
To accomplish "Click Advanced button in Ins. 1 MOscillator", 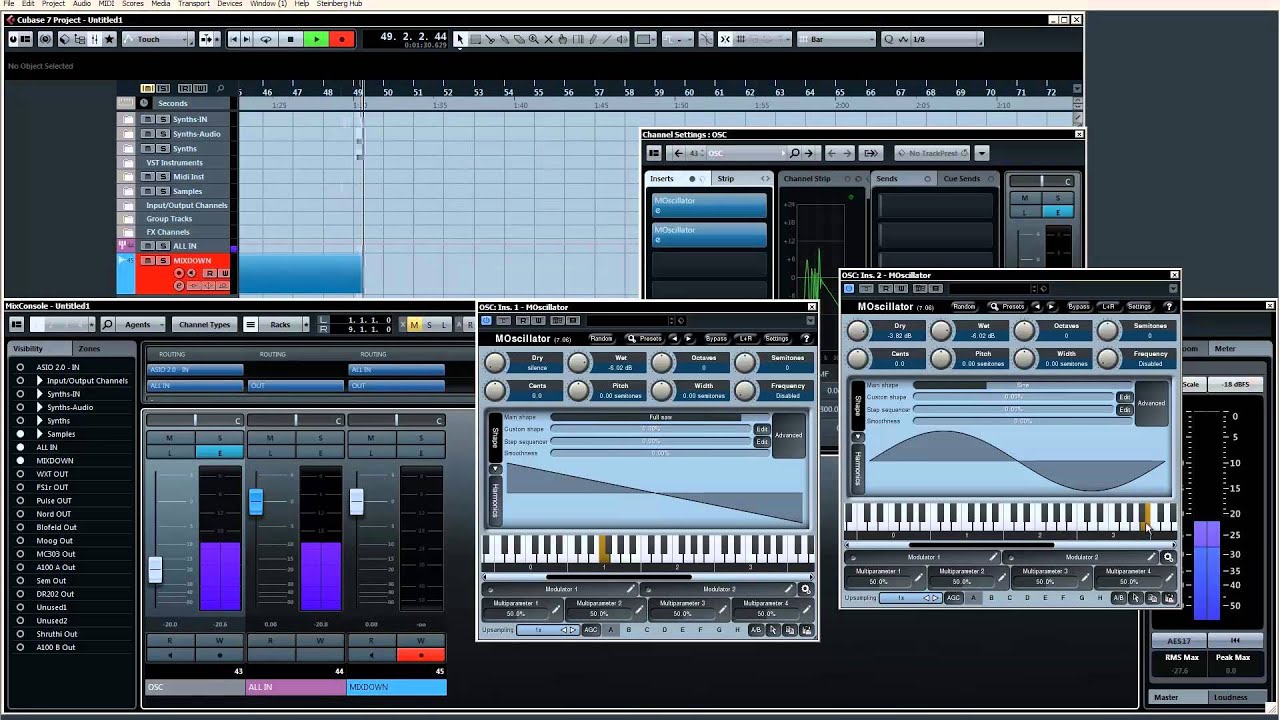I will 788,436.
